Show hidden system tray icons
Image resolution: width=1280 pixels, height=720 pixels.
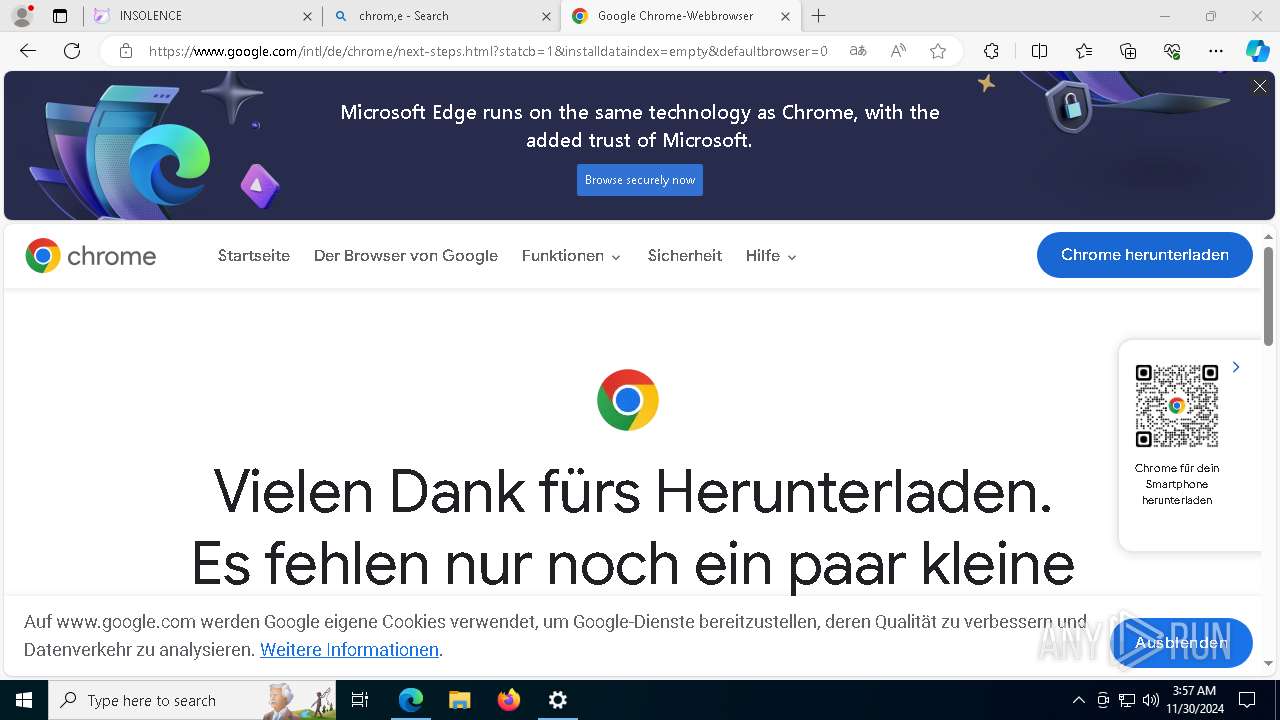pyautogui.click(x=1078, y=700)
